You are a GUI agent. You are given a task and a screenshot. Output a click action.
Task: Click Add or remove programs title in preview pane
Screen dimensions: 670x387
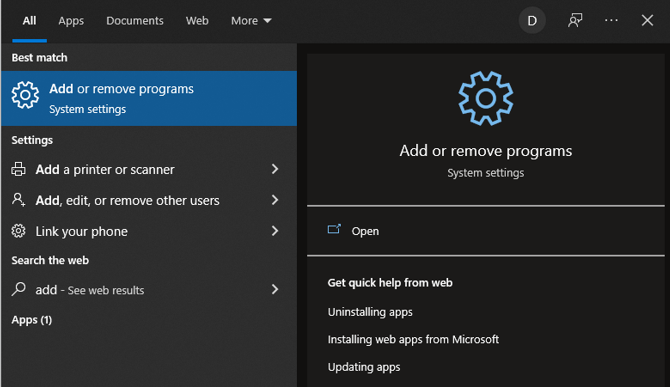click(486, 151)
